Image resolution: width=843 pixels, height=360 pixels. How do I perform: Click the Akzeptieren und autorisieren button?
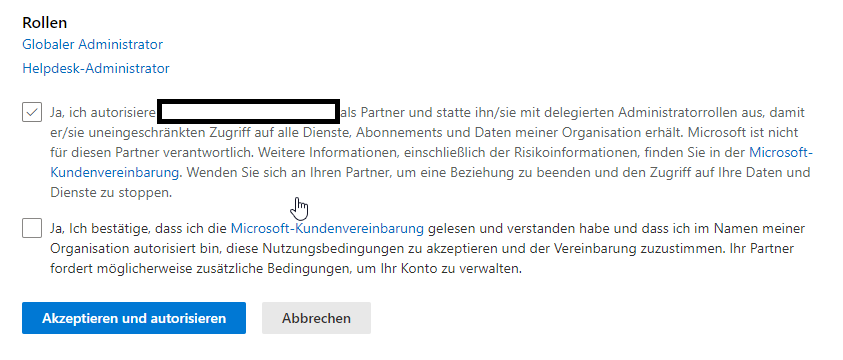coord(134,318)
